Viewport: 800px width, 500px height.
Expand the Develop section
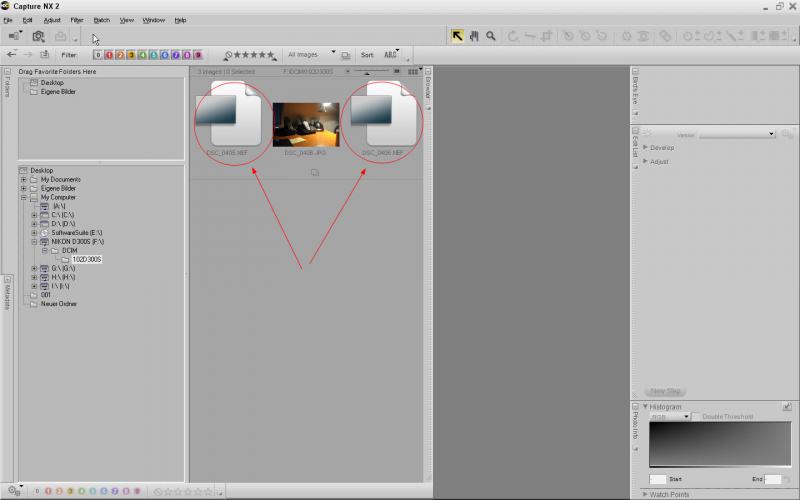click(645, 147)
